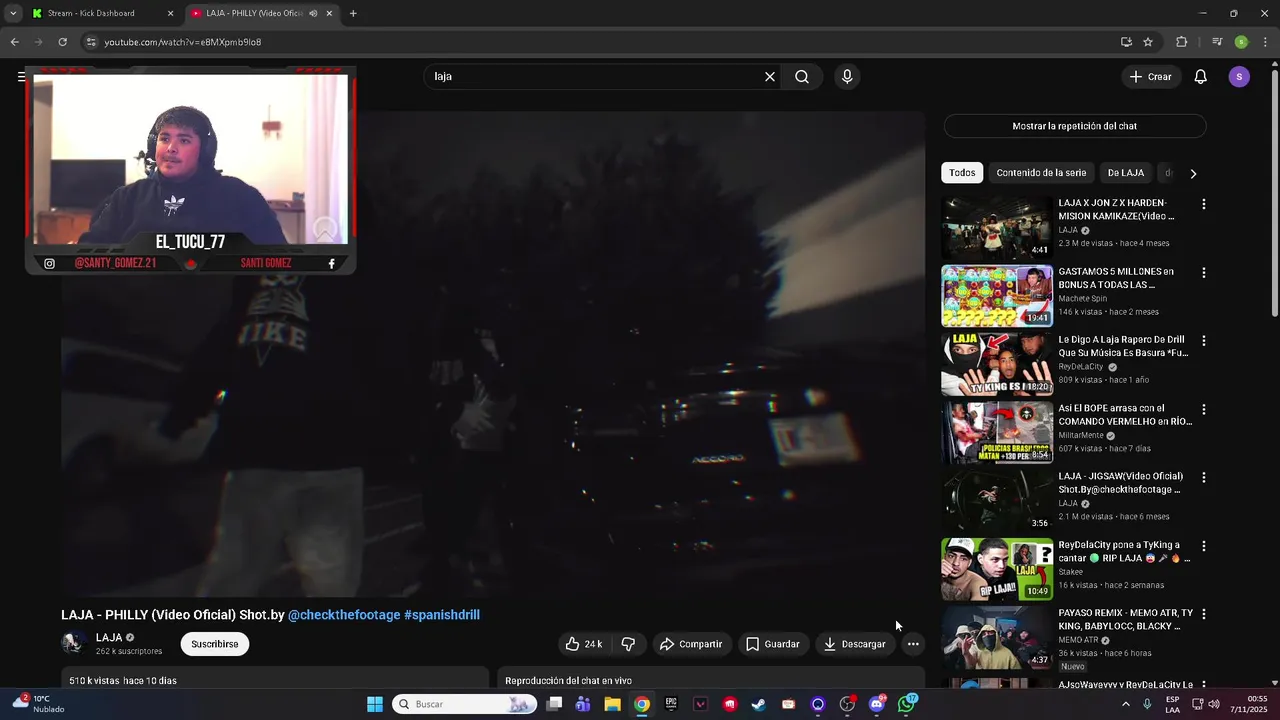Open options for LAJA - JIGSAW video

pyautogui.click(x=1204, y=478)
